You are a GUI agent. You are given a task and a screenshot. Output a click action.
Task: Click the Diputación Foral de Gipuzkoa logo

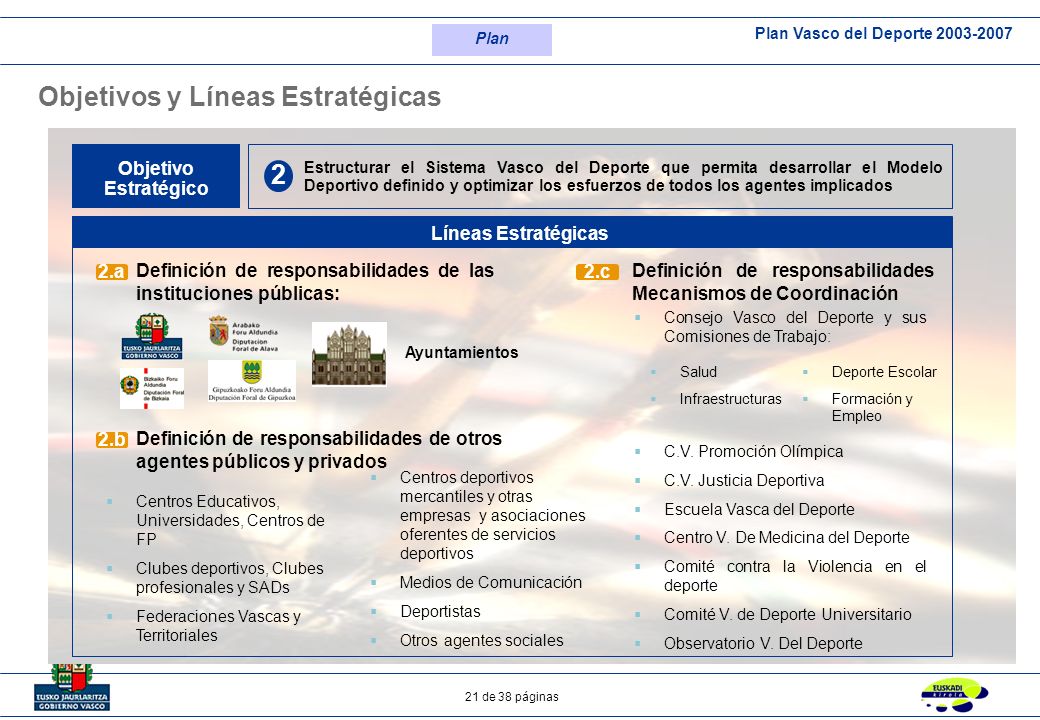tap(252, 381)
